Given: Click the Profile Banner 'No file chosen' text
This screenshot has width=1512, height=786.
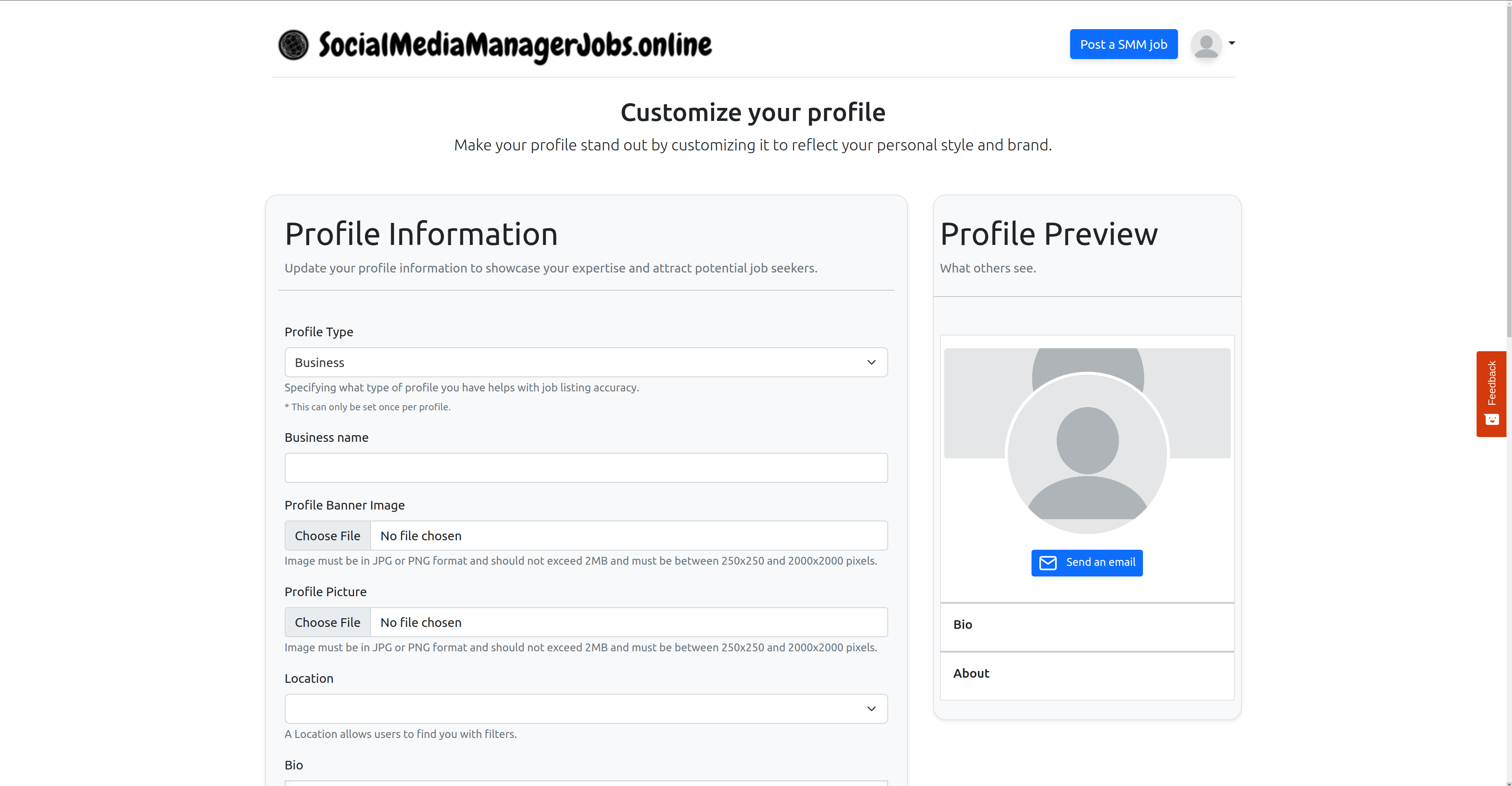Looking at the screenshot, I should tap(420, 535).
